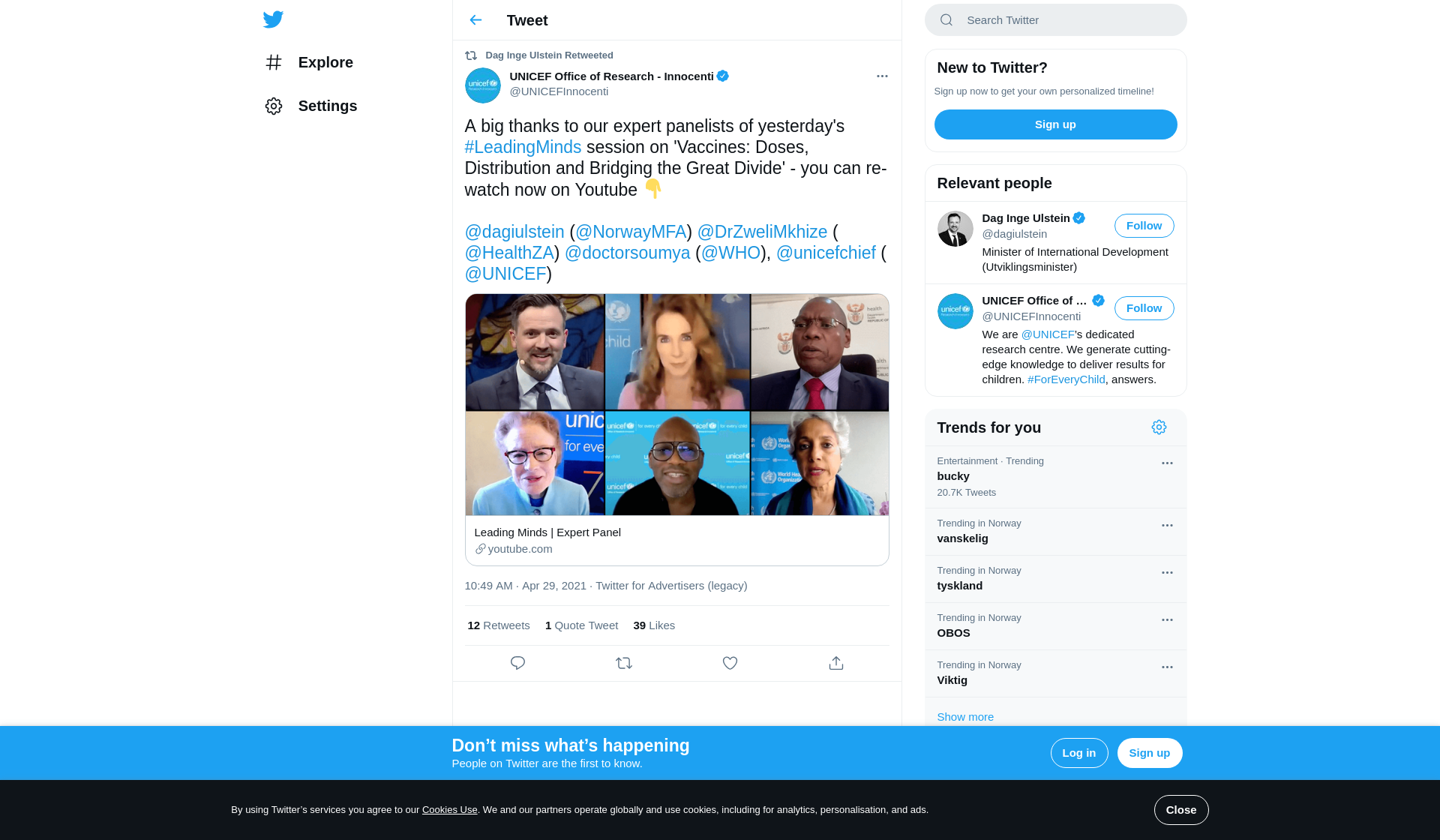Image resolution: width=1440 pixels, height=840 pixels.
Task: Open more options for bucky trend
Action: (x=1167, y=463)
